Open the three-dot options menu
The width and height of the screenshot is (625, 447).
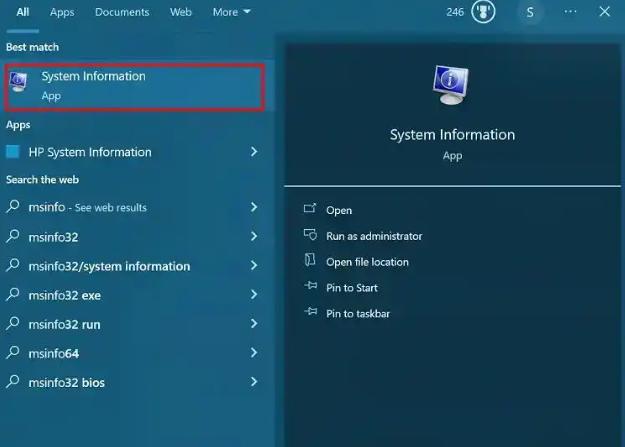coord(570,12)
